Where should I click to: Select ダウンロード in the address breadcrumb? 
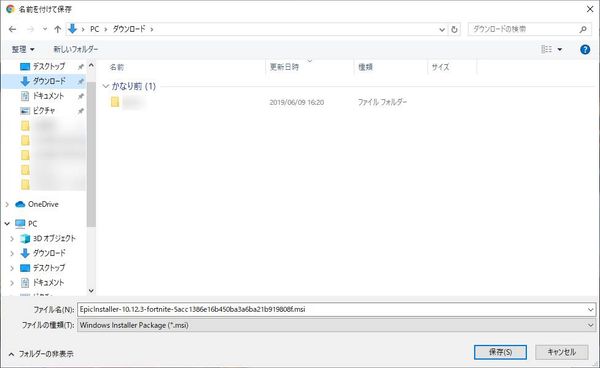point(129,29)
